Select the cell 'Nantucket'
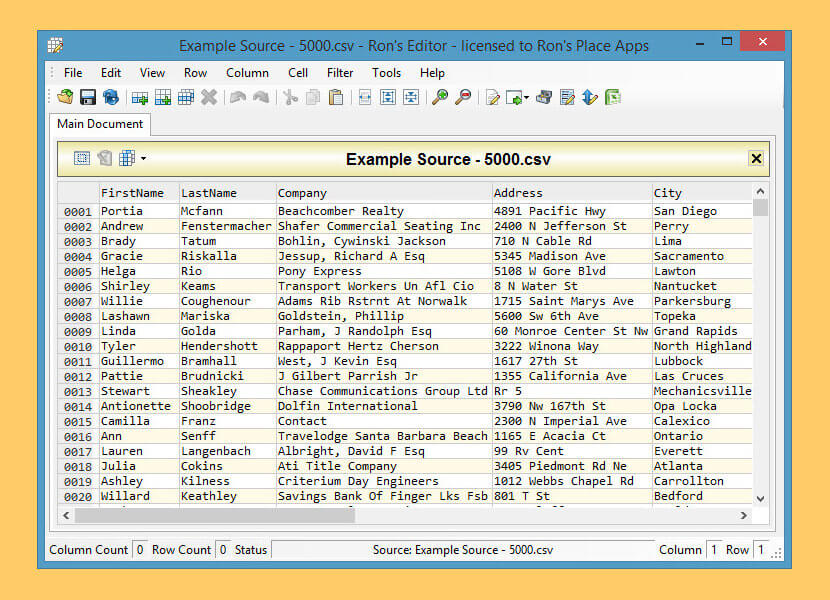This screenshot has width=830, height=600. [x=702, y=286]
